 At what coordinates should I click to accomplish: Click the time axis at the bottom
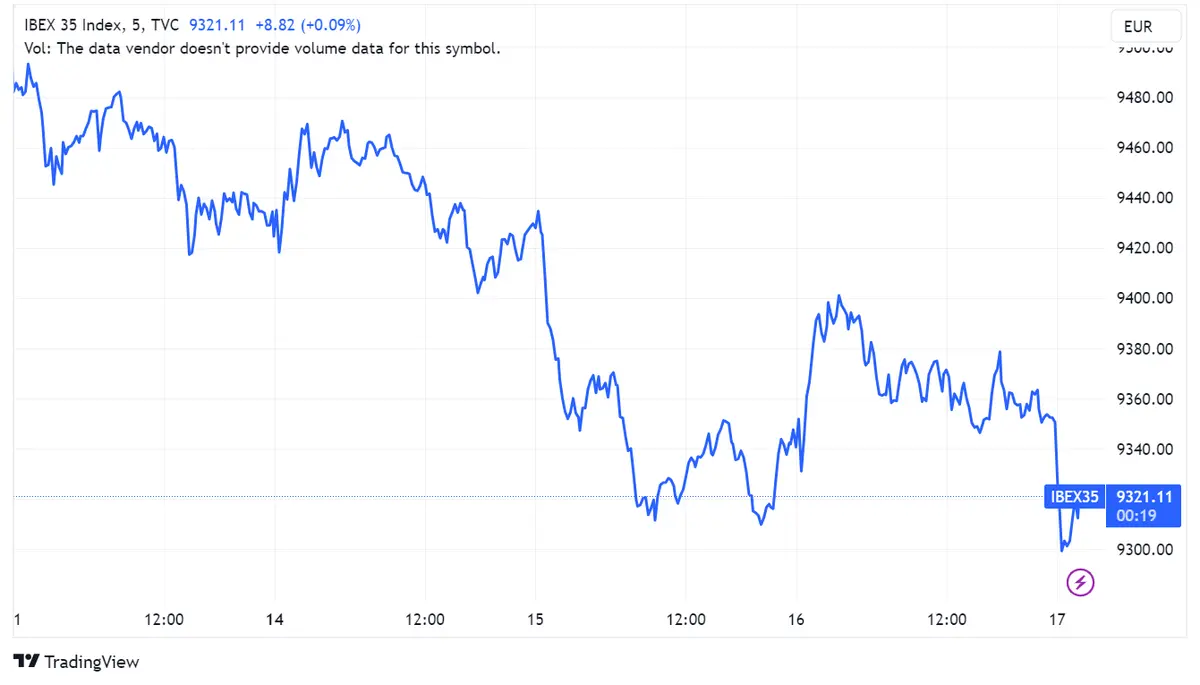click(600, 620)
